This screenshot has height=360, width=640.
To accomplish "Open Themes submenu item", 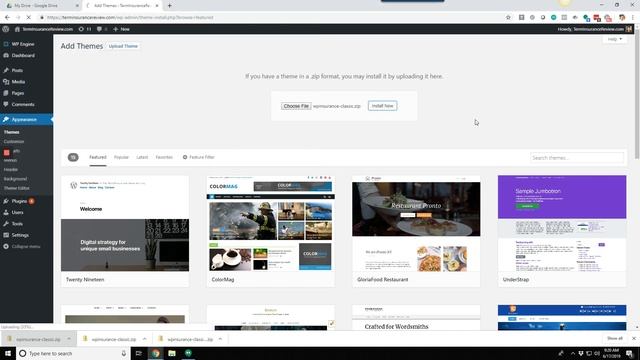I will click(11, 132).
